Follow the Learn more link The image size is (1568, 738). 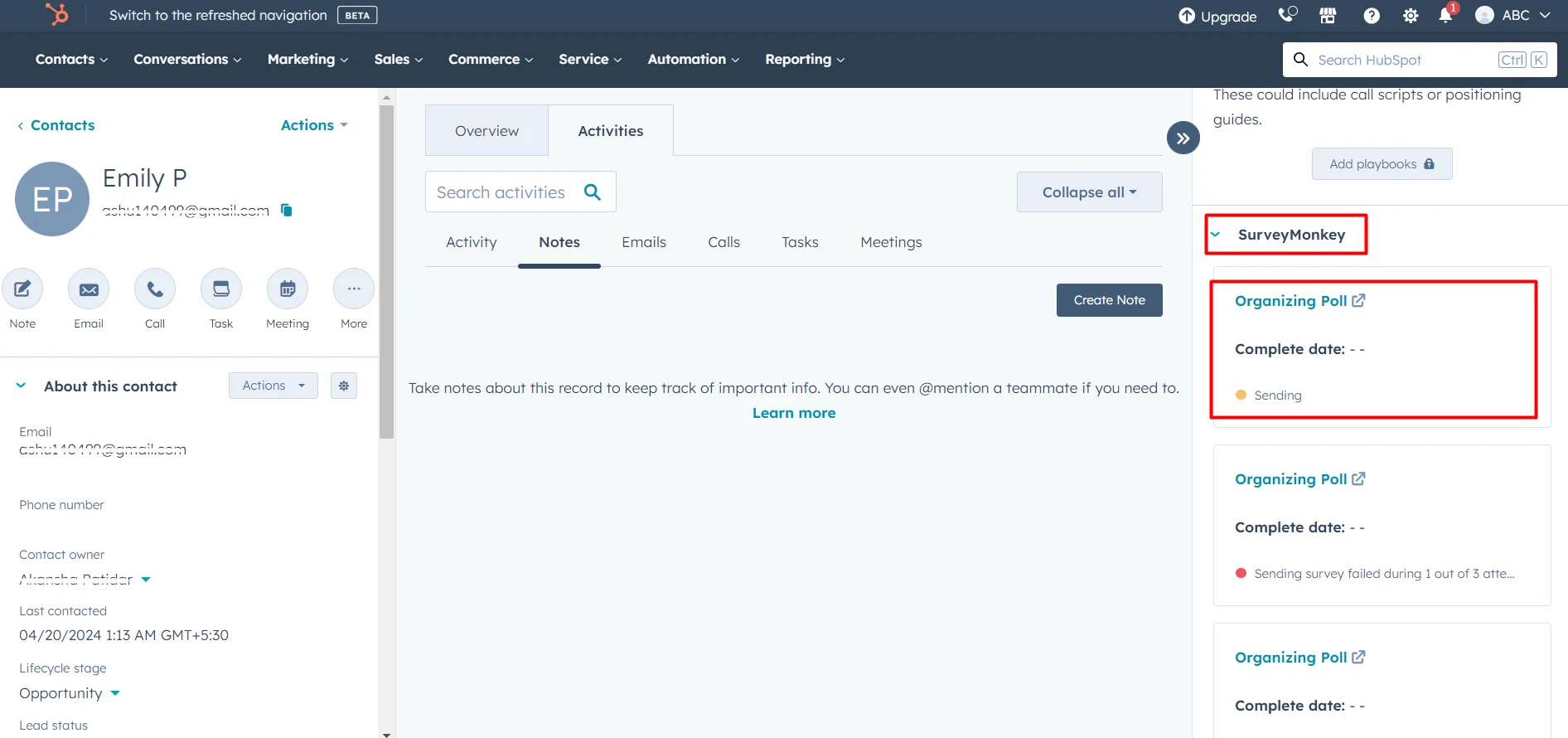794,413
